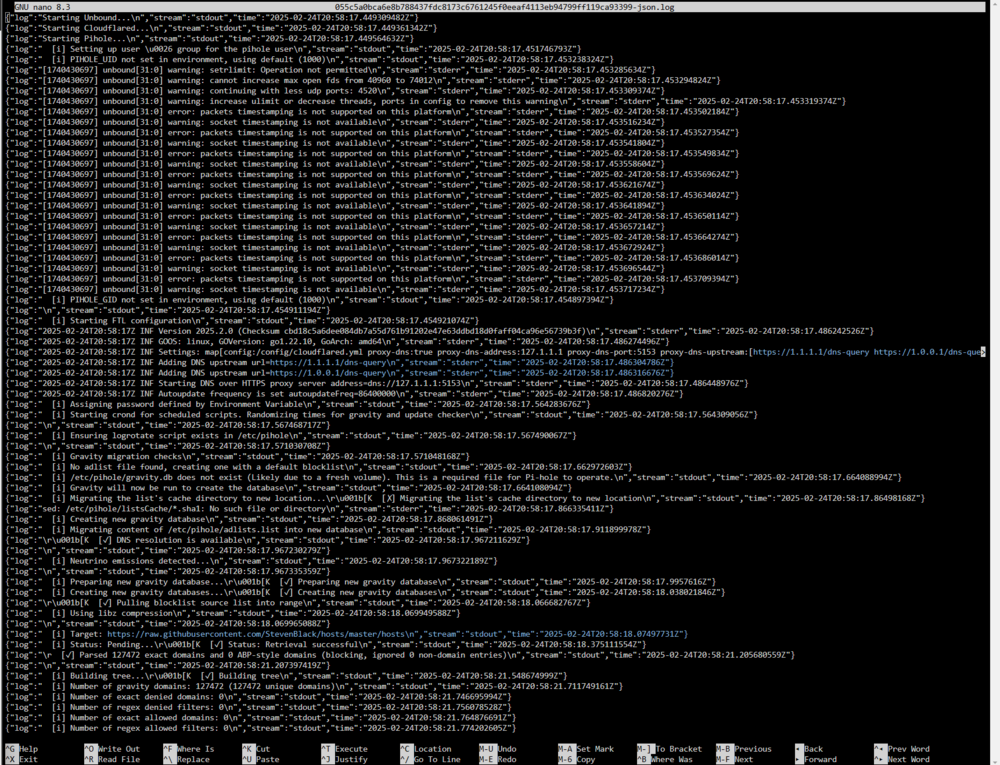Click the ^U Paste shortcut

(x=259, y=759)
